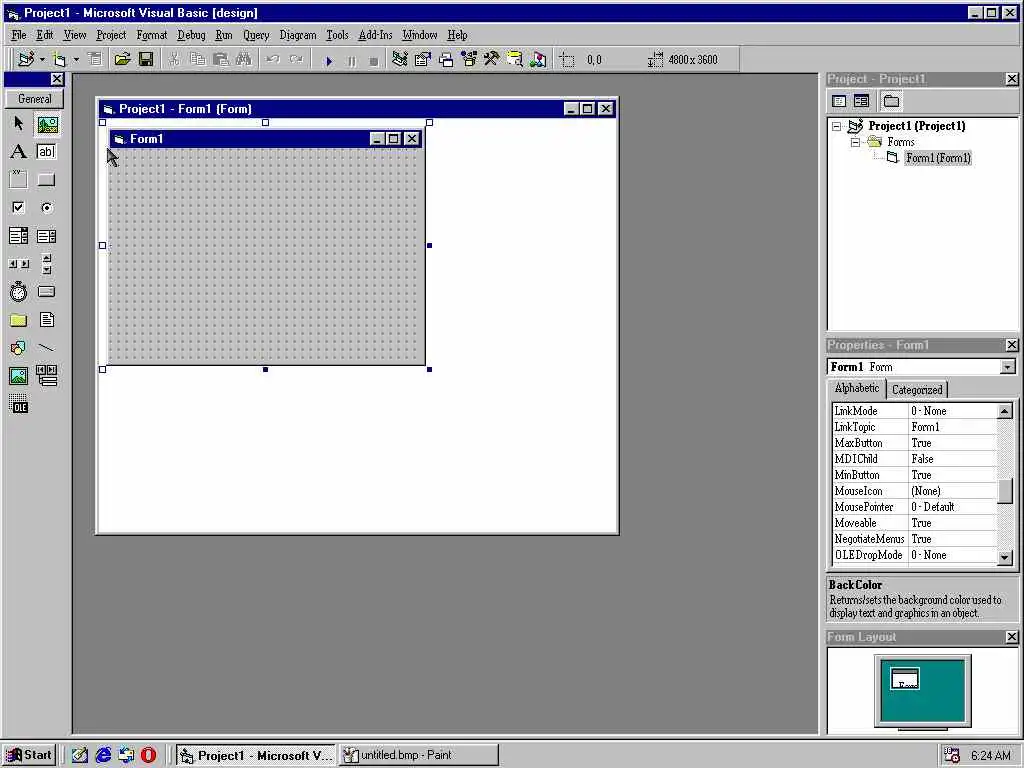Open the Menu Editor from toolbar
This screenshot has height=768, width=1024.
click(95, 59)
